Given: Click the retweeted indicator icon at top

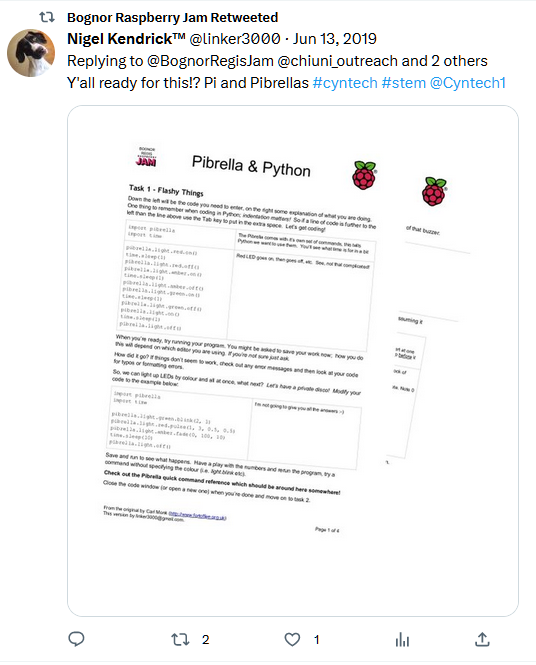Looking at the screenshot, I should 47,17.
